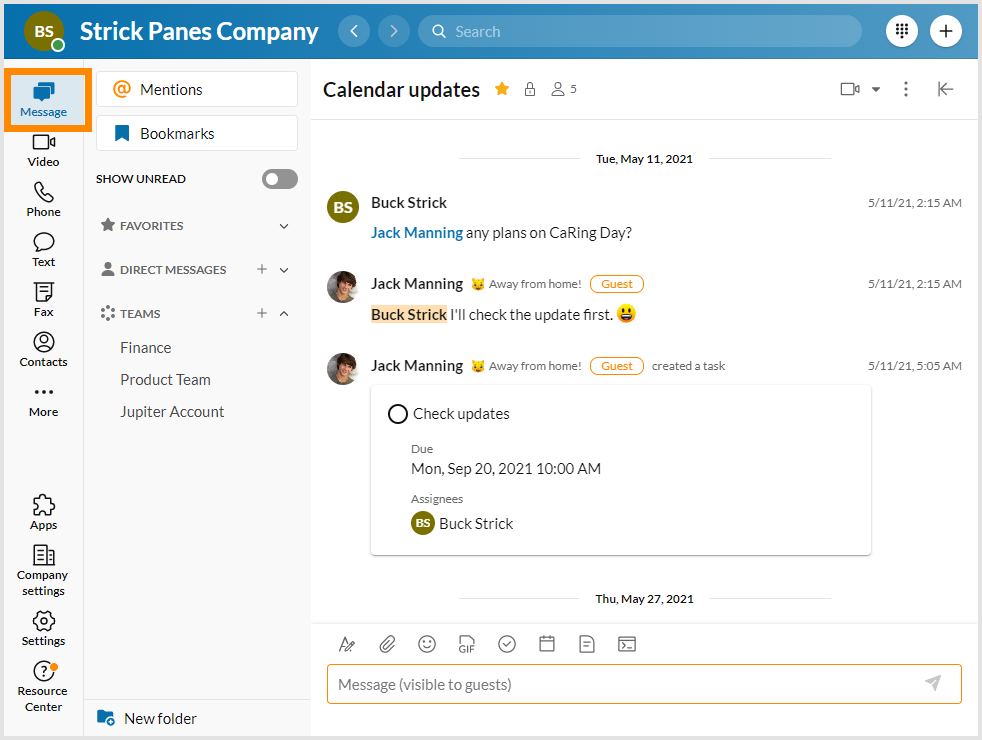Open the emoji picker
This screenshot has height=740, width=982.
[x=427, y=644]
